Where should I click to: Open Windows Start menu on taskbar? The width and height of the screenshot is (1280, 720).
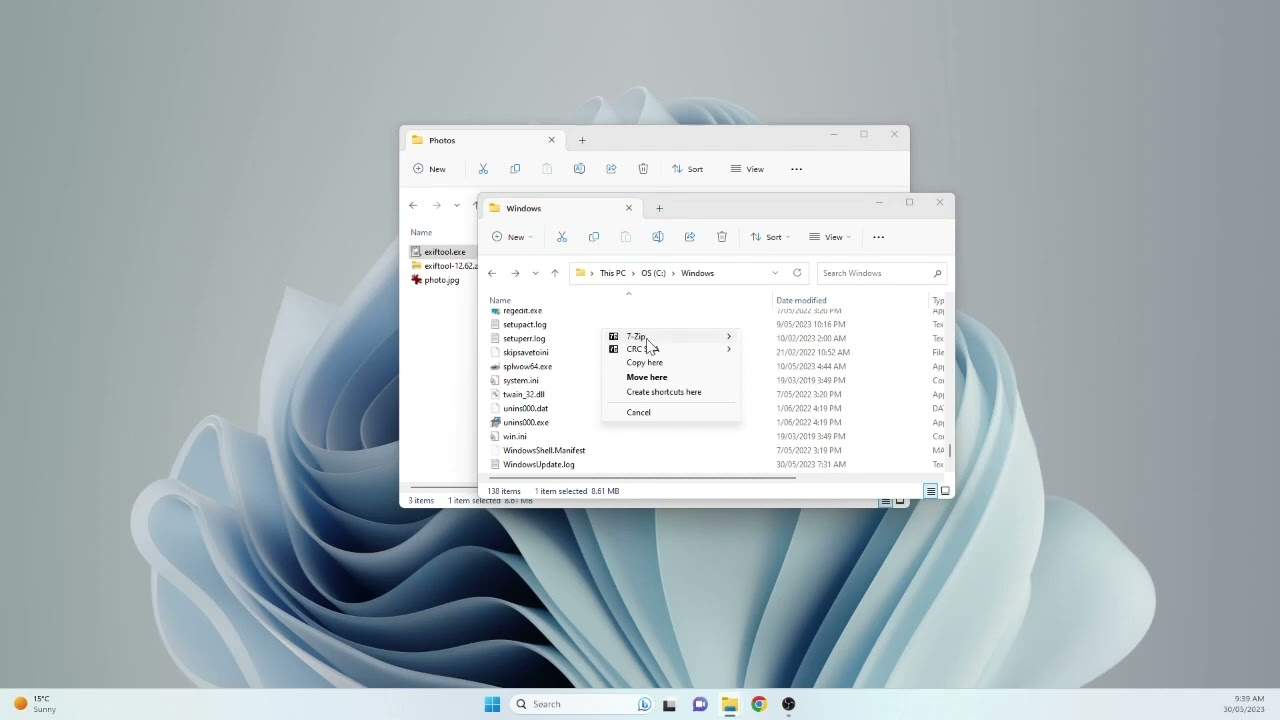(x=492, y=704)
